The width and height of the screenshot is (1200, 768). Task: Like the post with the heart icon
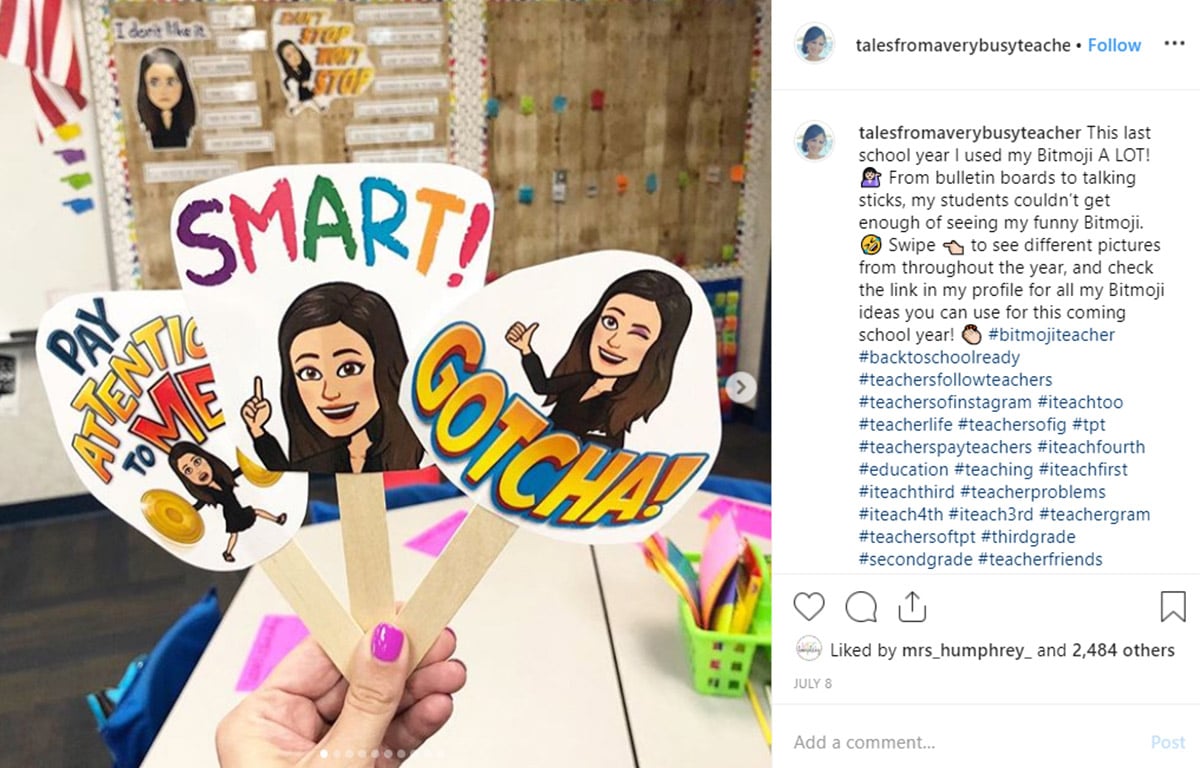[809, 607]
